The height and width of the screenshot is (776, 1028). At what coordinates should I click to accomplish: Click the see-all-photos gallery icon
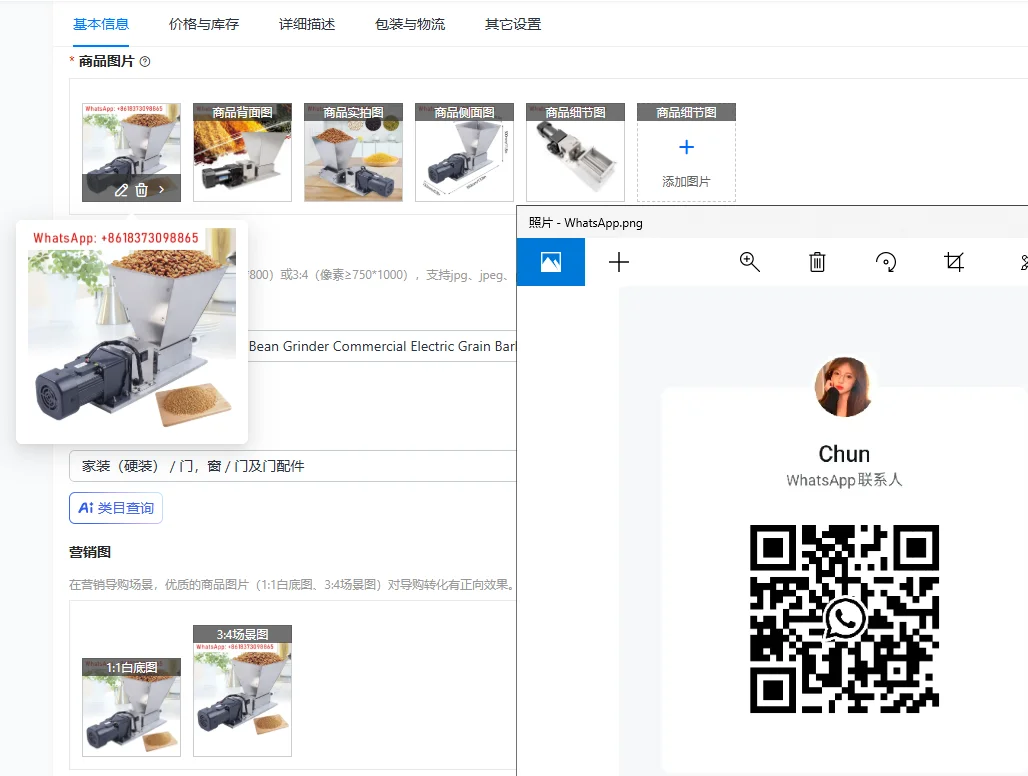pyautogui.click(x=551, y=262)
